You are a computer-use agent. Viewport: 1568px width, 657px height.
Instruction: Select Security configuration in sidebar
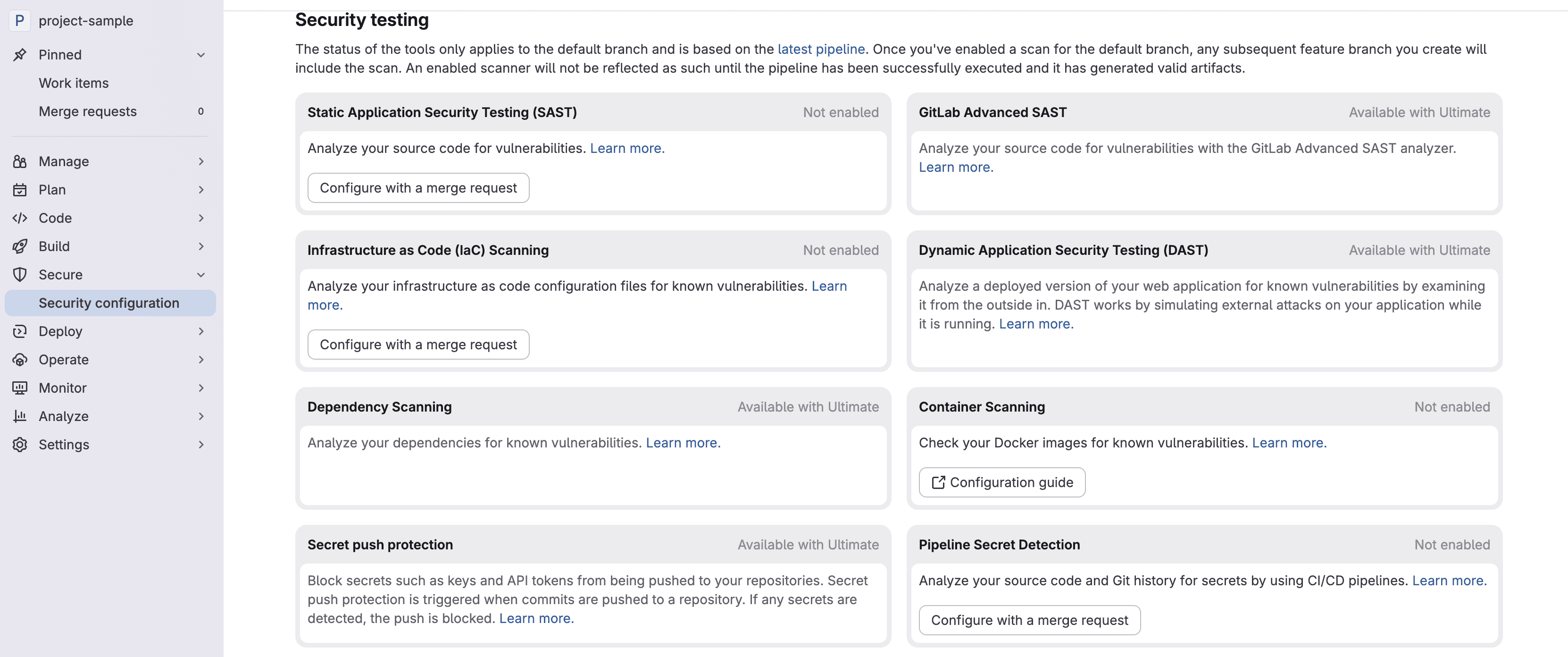click(108, 303)
